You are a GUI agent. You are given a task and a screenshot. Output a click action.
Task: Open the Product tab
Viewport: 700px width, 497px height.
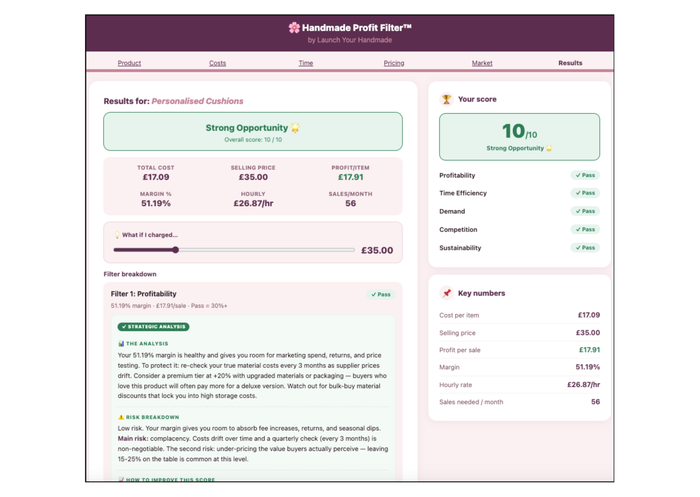click(129, 63)
